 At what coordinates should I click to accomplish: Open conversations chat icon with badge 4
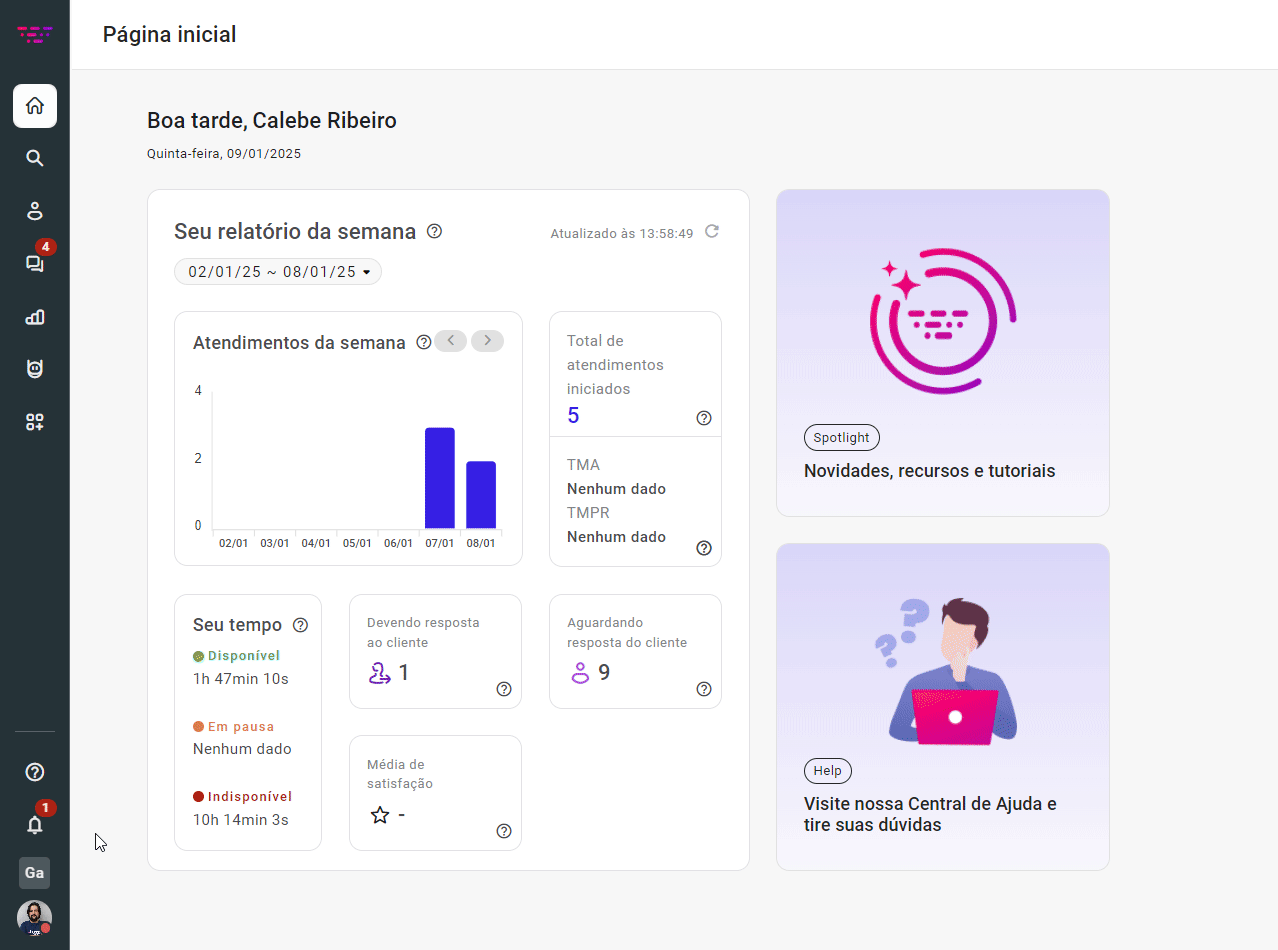point(35,263)
